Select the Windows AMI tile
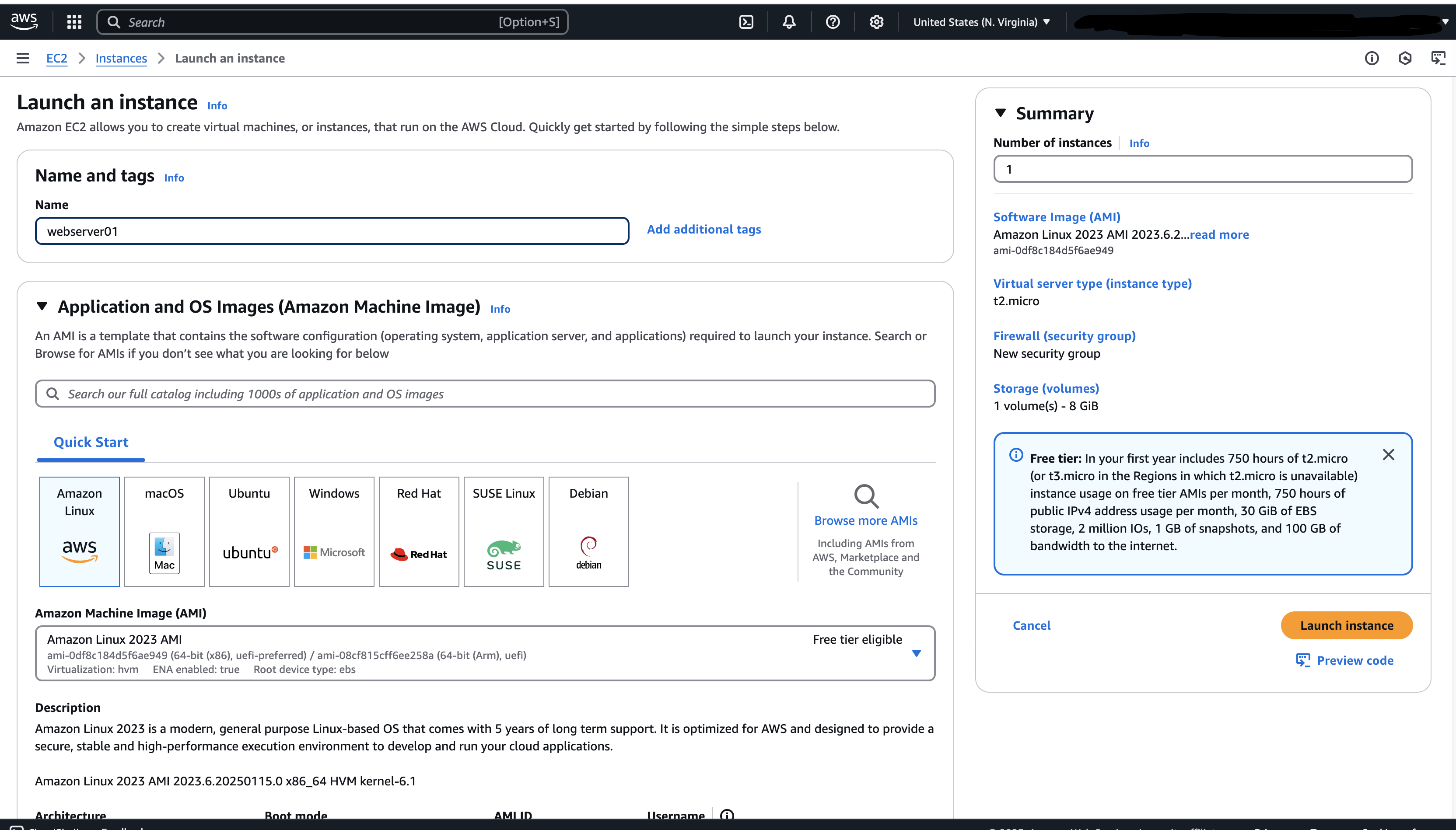 (x=334, y=531)
